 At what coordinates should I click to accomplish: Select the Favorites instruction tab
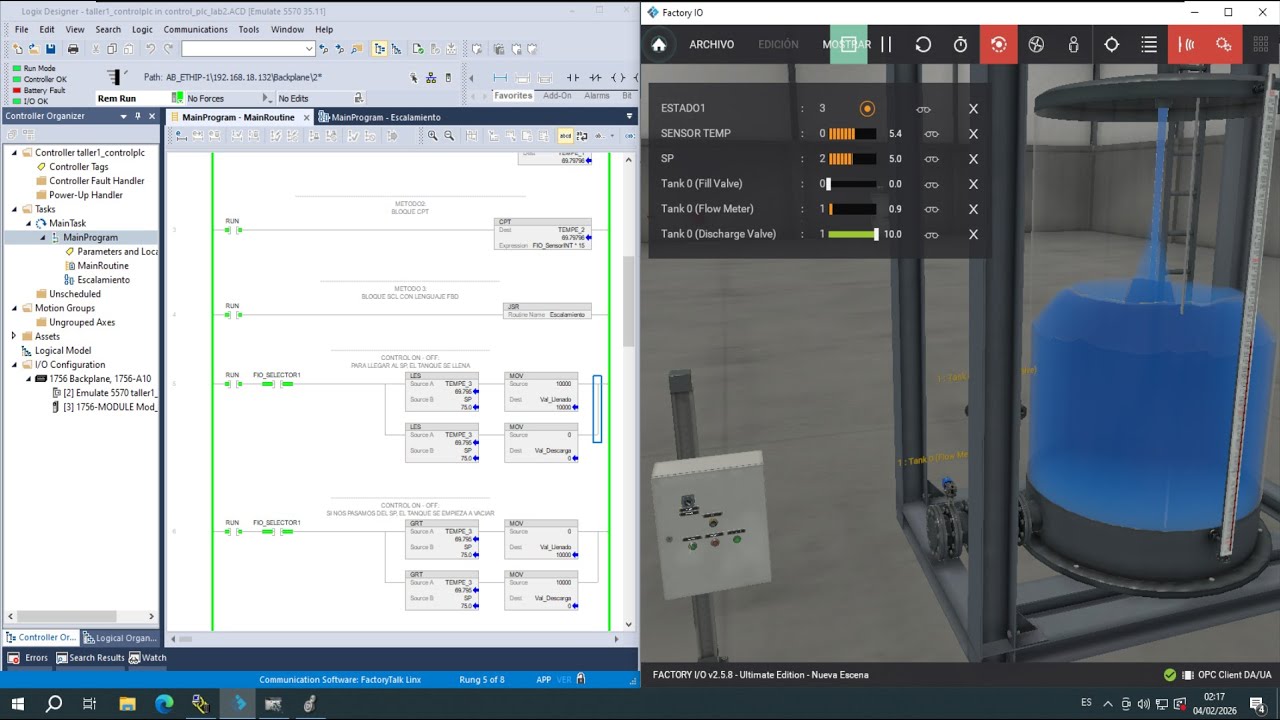click(x=513, y=96)
